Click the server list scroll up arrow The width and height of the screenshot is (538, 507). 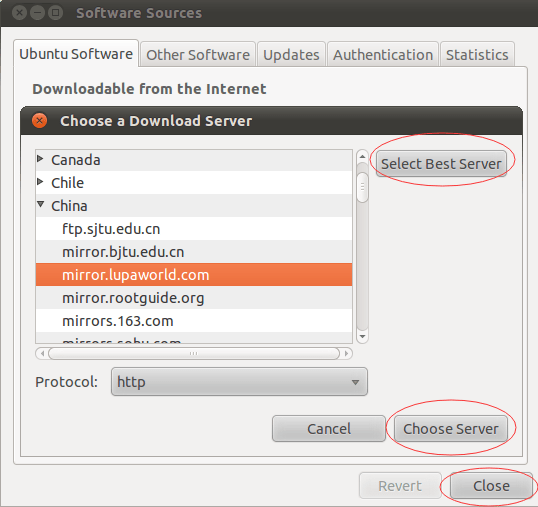click(x=362, y=157)
